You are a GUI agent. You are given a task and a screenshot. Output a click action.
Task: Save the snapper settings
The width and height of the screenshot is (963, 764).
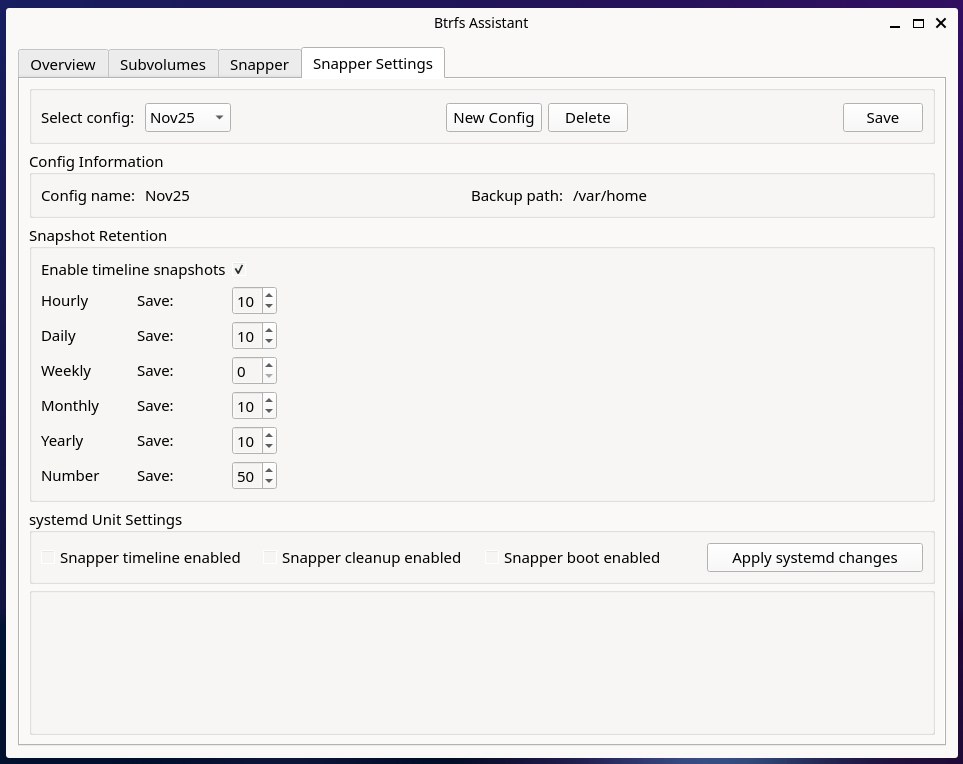pos(883,117)
